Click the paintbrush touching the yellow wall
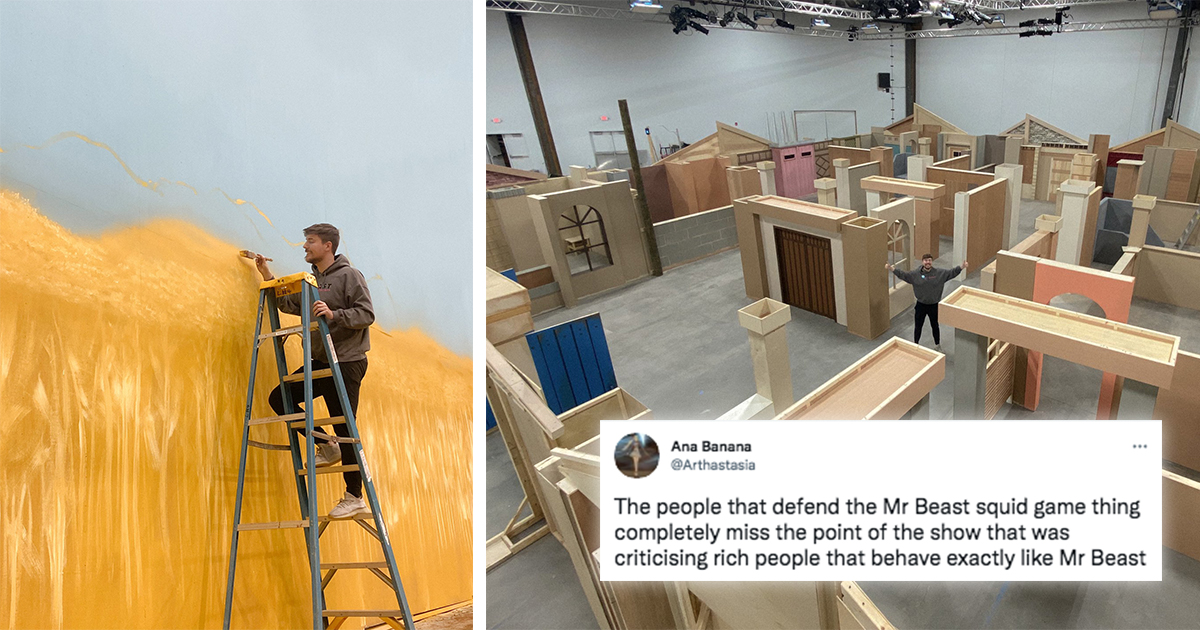The image size is (1200, 630). (251, 256)
